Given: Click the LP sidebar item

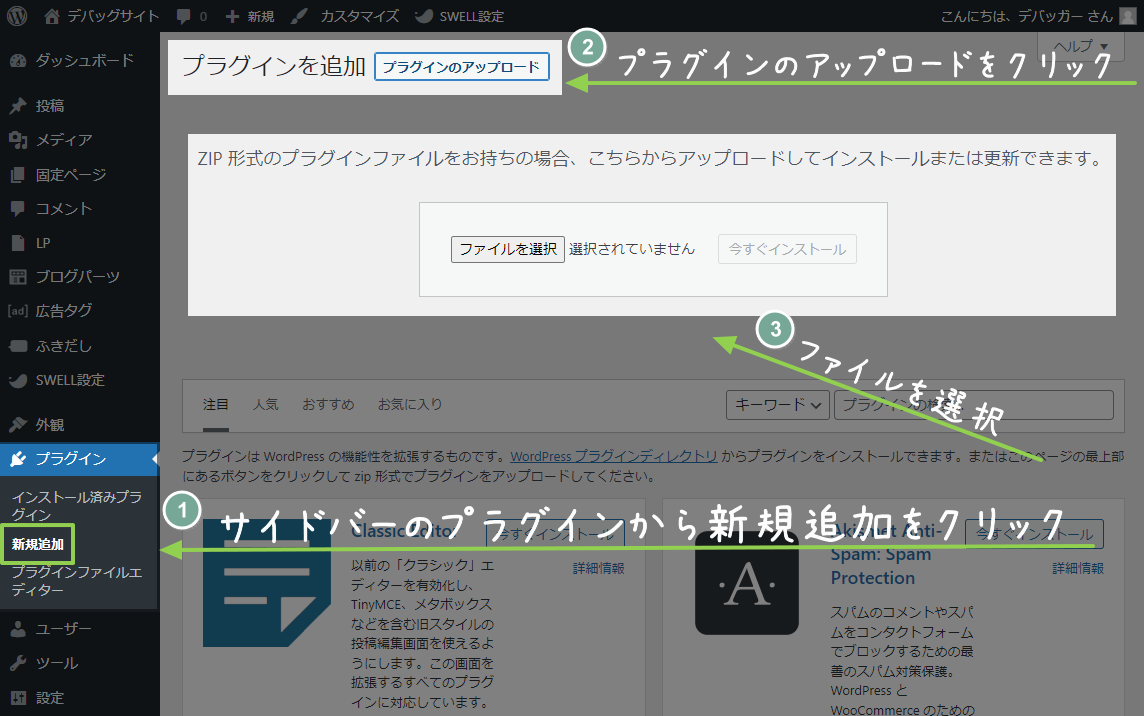Looking at the screenshot, I should [42, 242].
